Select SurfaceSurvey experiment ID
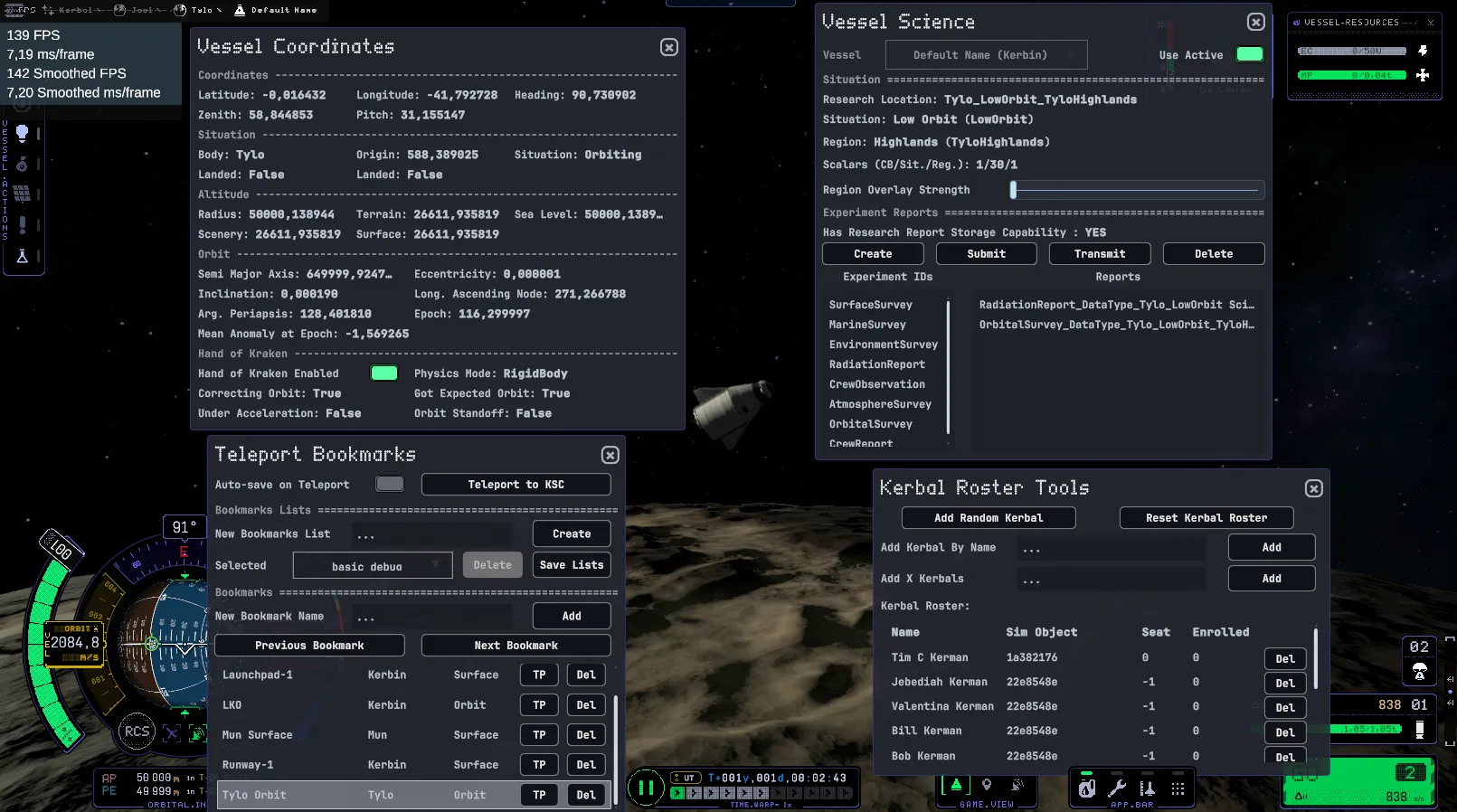Viewport: 1457px width, 812px height. 871,305
